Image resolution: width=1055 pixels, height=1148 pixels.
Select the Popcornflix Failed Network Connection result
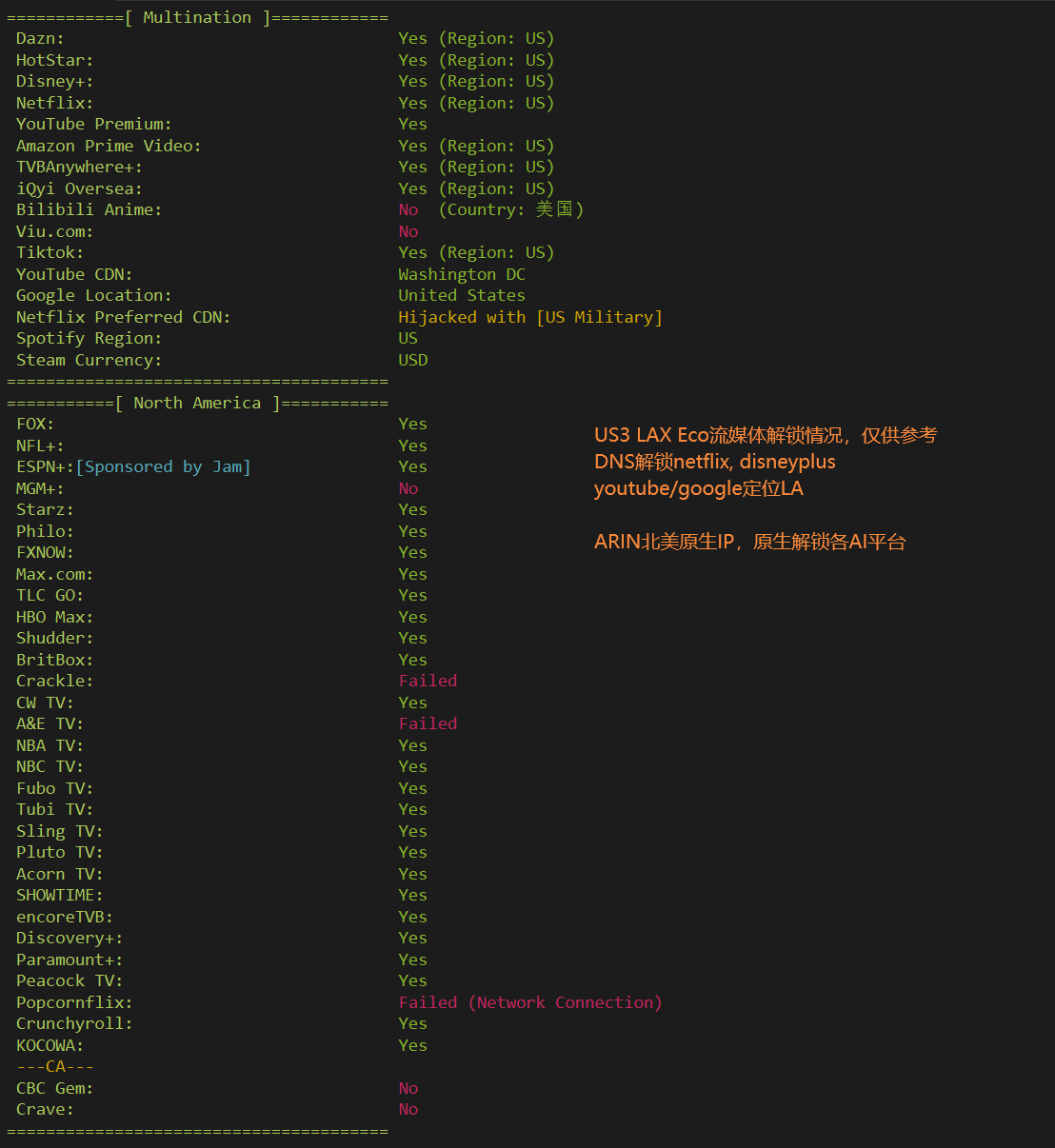530,1002
